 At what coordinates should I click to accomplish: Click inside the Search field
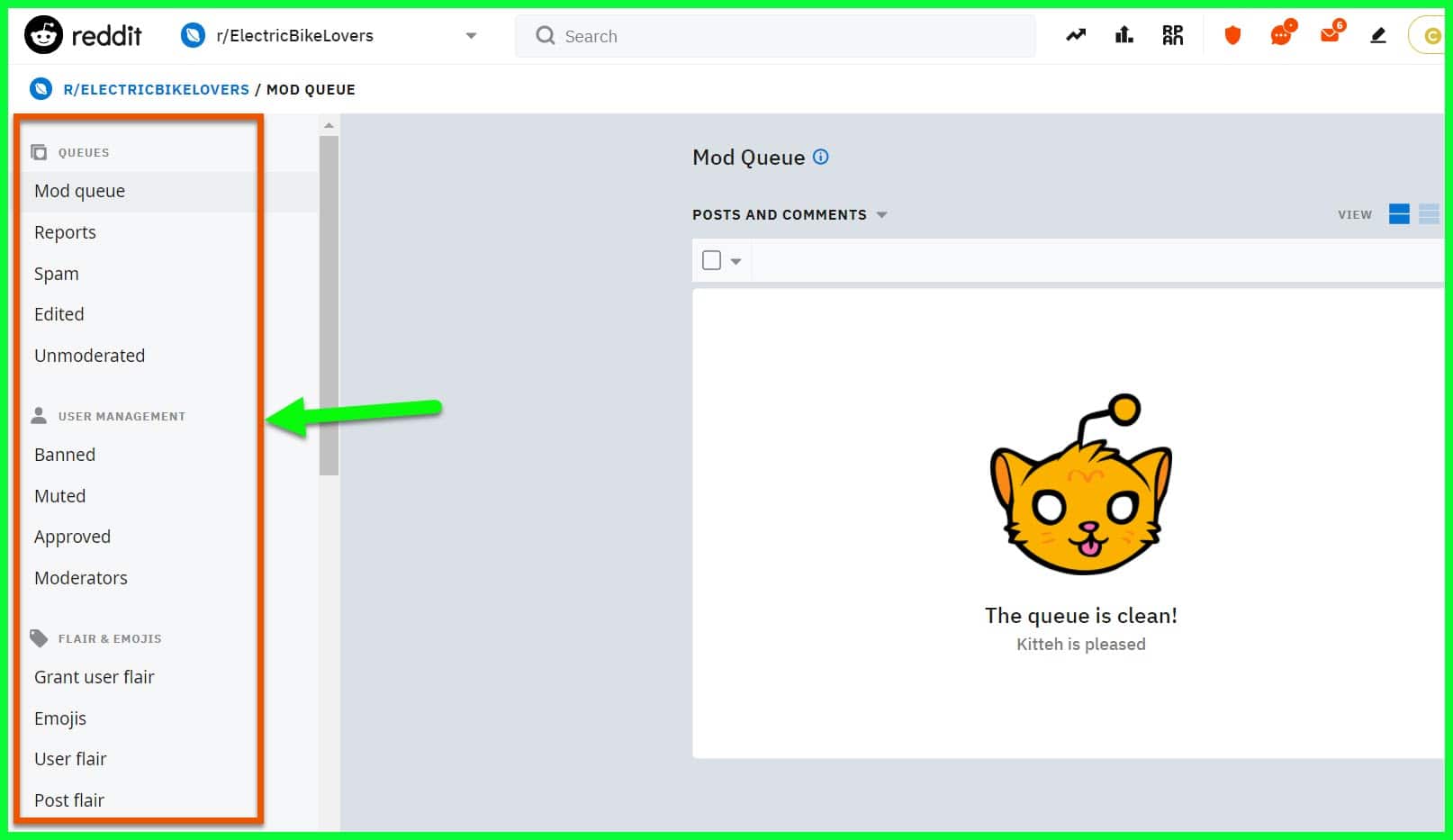[774, 36]
